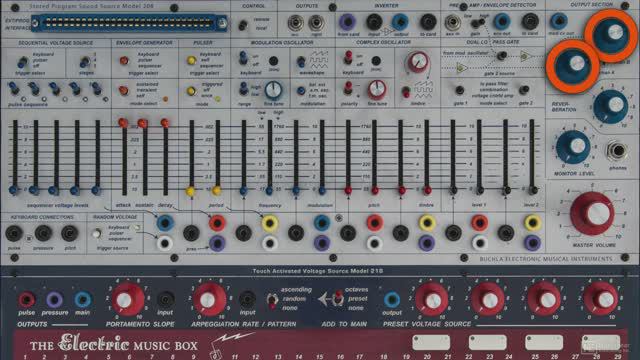Tap touch keyboard key 11

(x=235, y=356)
